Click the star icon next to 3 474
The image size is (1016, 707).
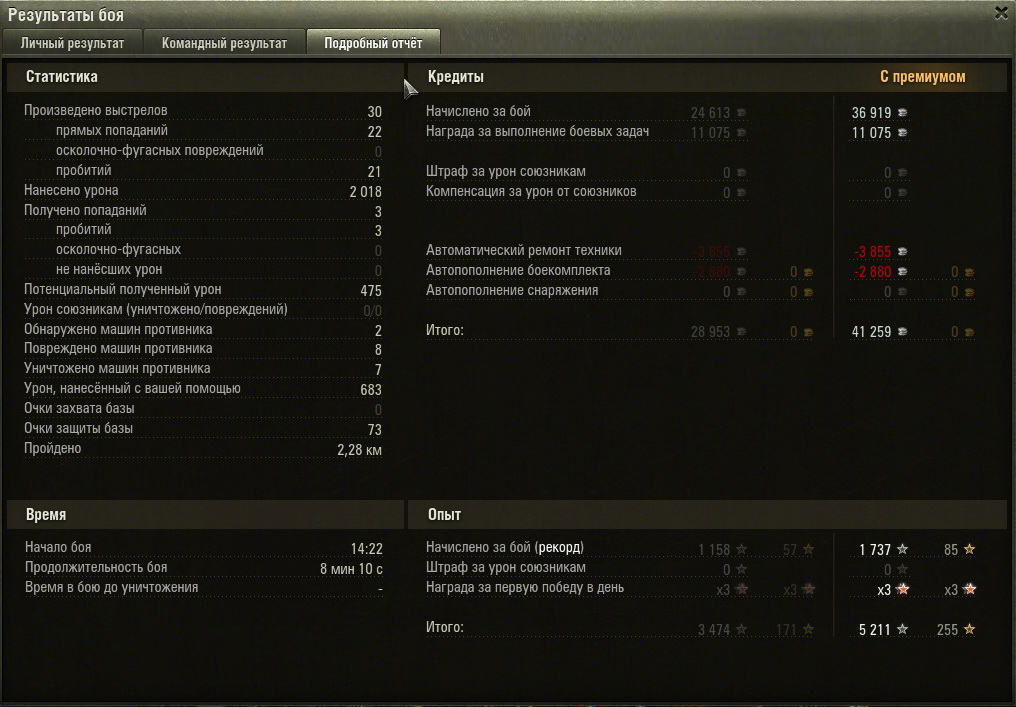click(x=742, y=629)
